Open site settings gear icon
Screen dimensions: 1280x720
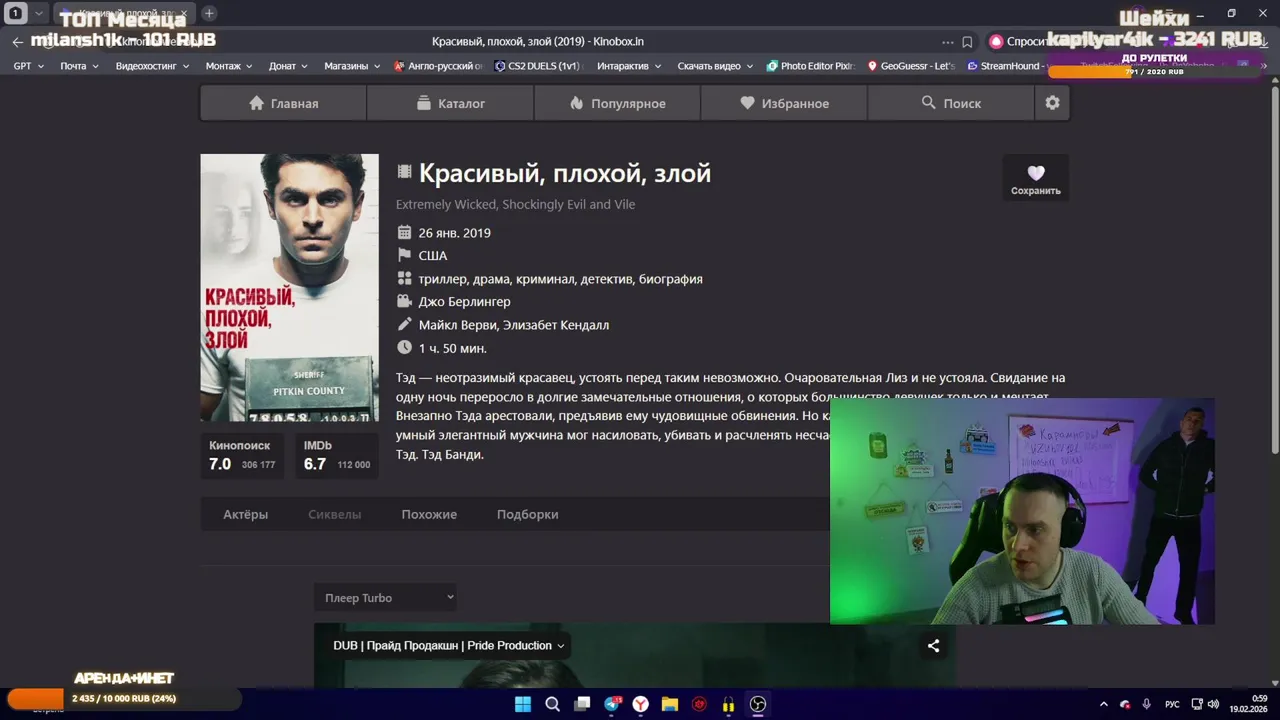[x=1052, y=103]
